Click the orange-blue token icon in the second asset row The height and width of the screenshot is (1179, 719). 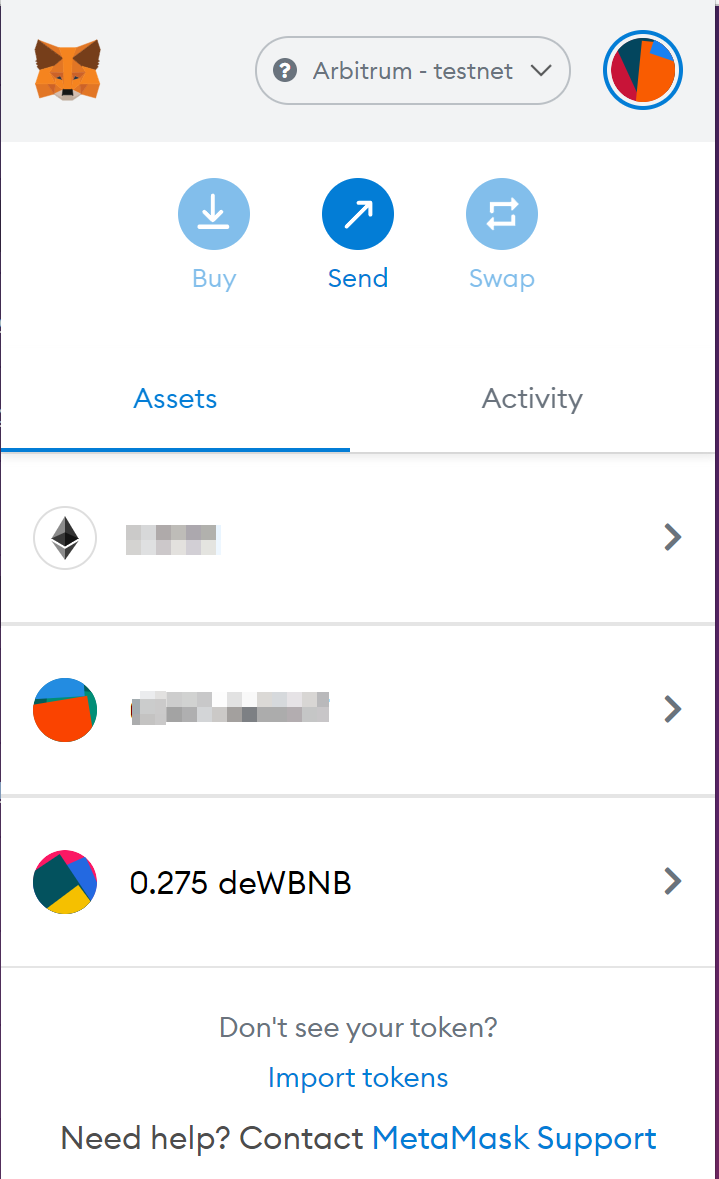65,710
